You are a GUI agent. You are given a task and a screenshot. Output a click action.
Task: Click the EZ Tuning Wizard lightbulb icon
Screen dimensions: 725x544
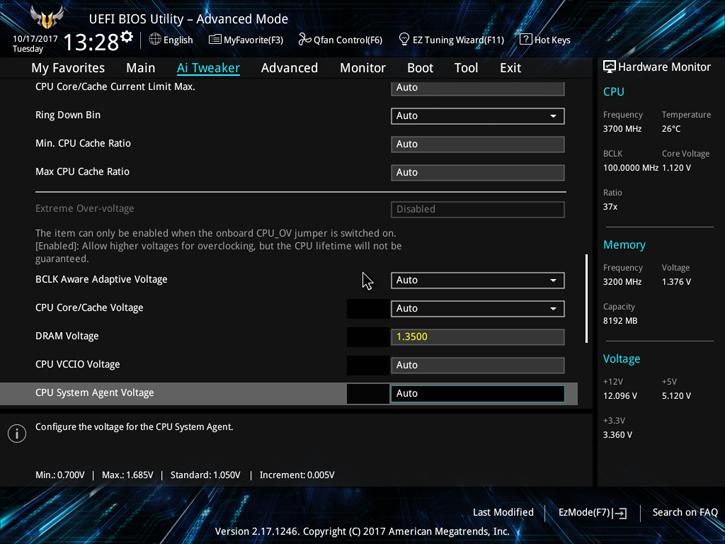click(404, 39)
